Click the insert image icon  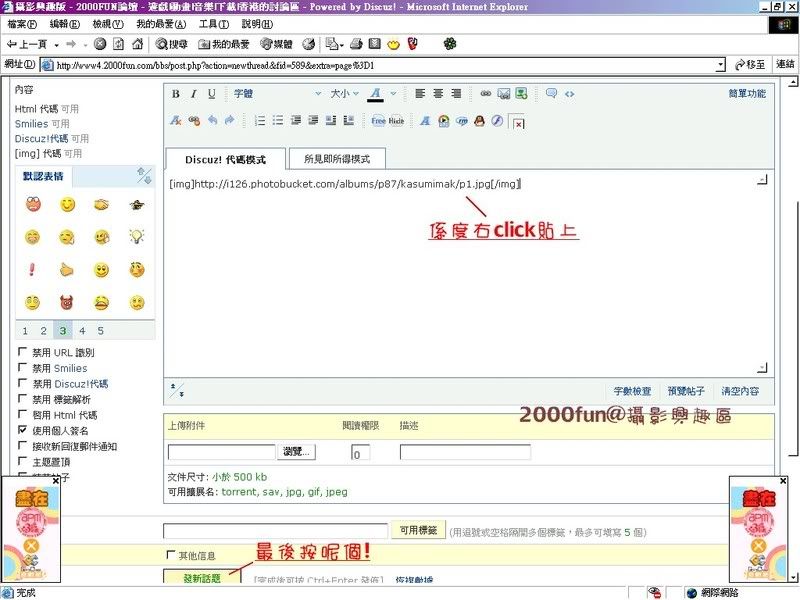click(x=504, y=94)
